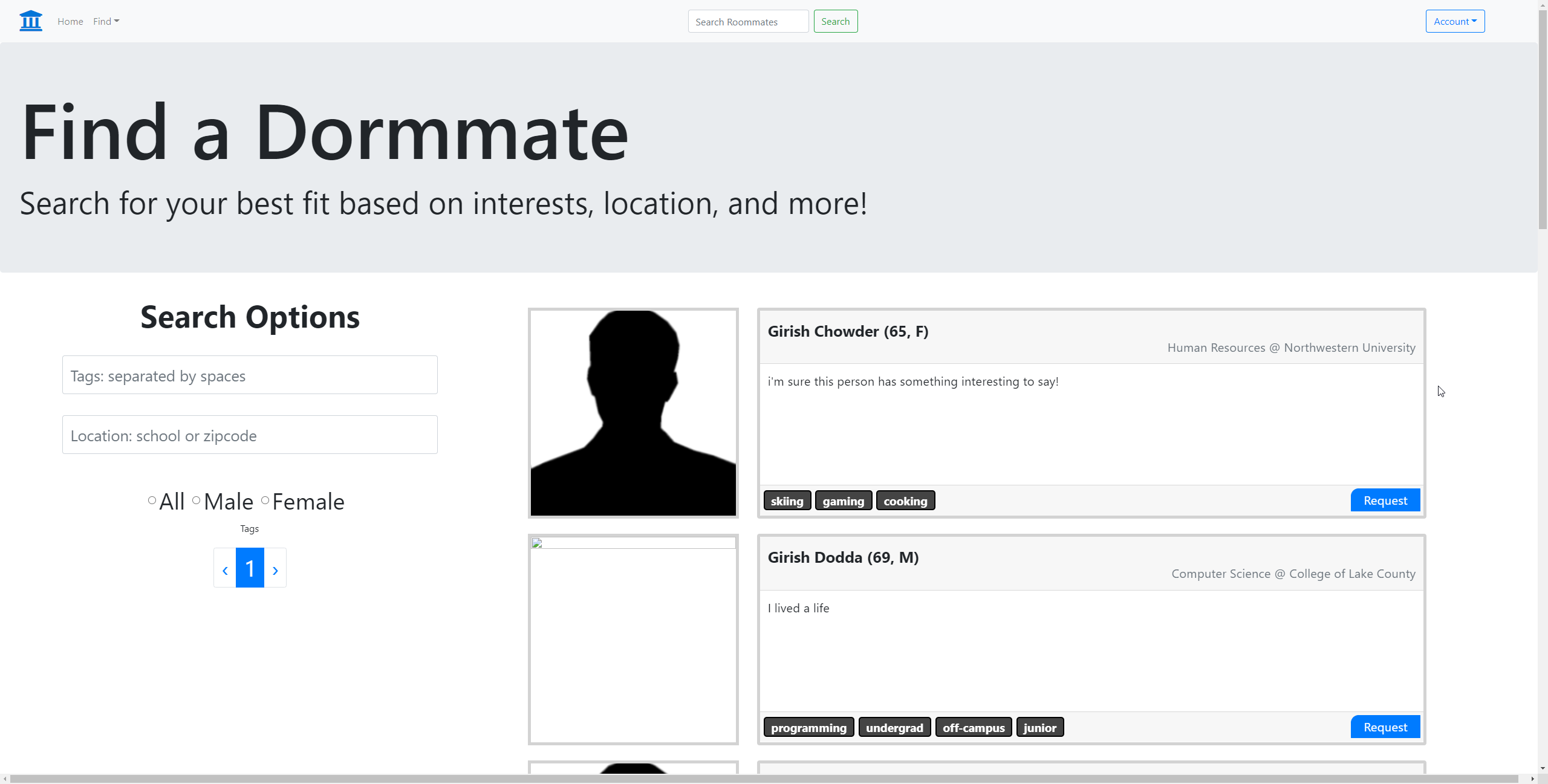
Task: Focus the Location school or zipcode field
Action: [250, 435]
